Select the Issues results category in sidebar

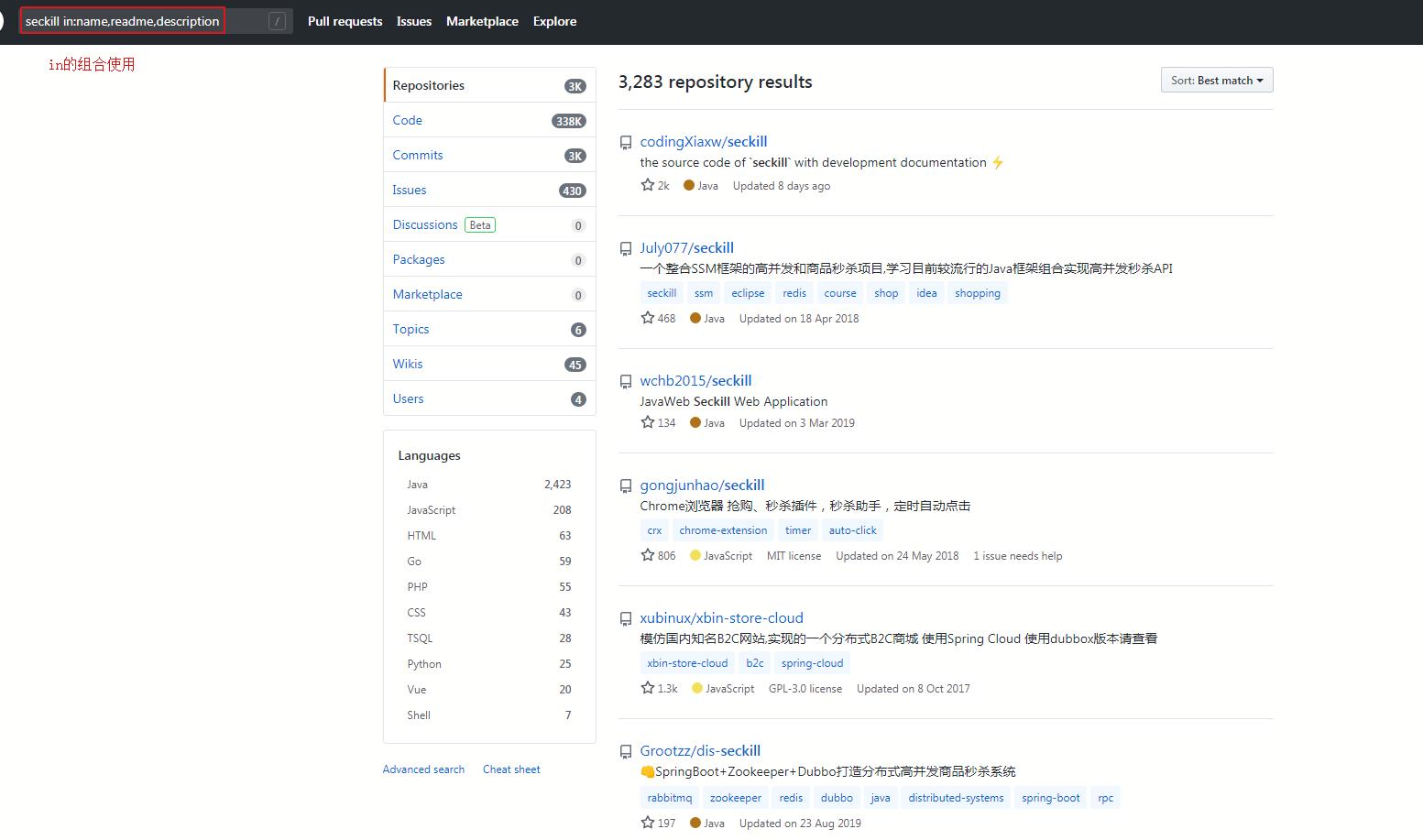coord(489,190)
